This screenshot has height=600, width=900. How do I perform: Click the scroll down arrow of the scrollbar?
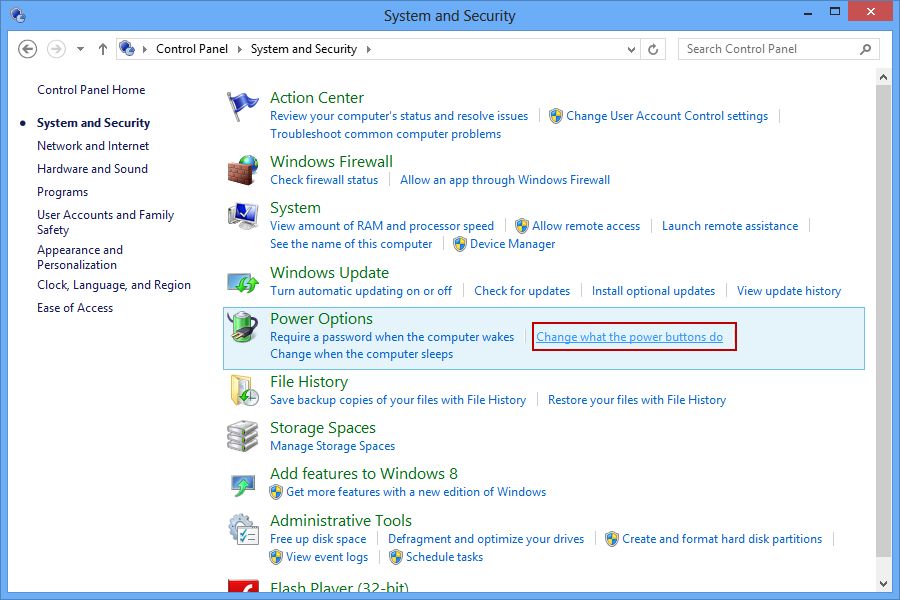883,584
